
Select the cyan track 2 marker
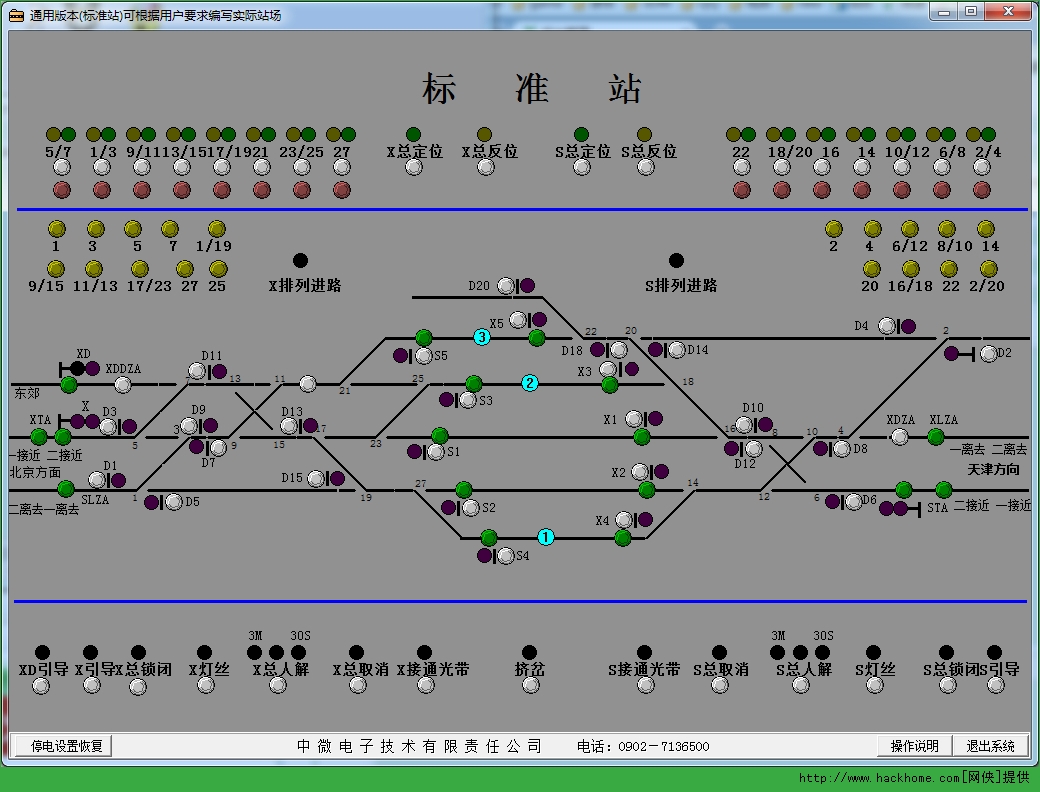tap(529, 383)
